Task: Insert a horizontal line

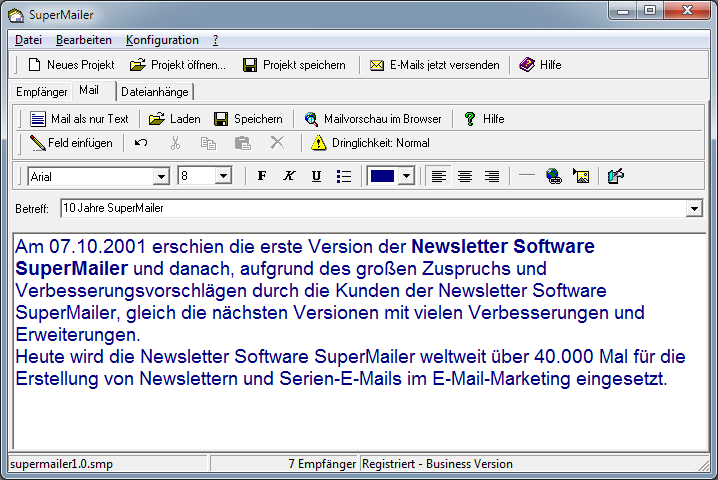Action: click(527, 175)
